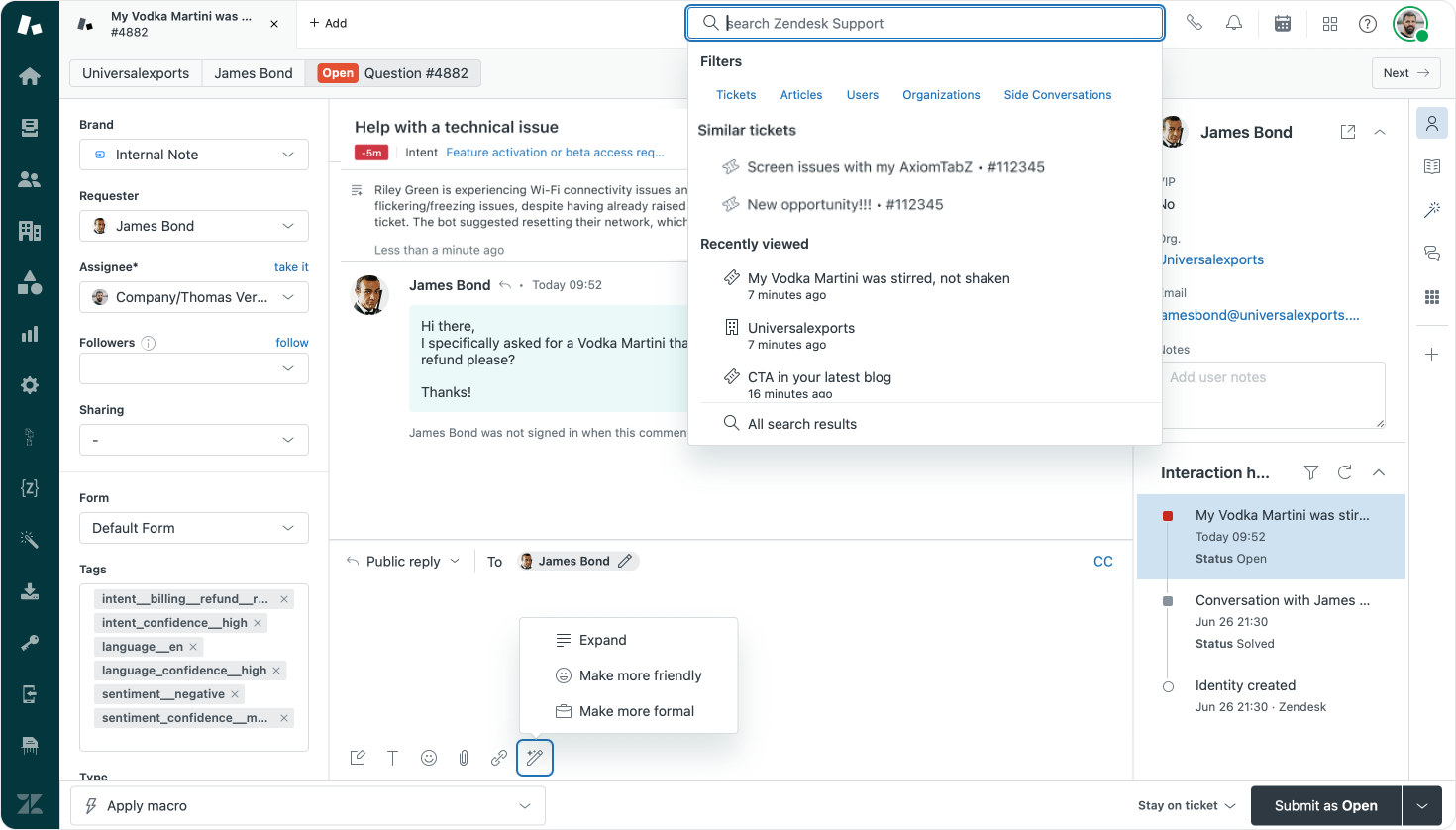
Task: Click in Add user notes field
Action: pos(1273,395)
